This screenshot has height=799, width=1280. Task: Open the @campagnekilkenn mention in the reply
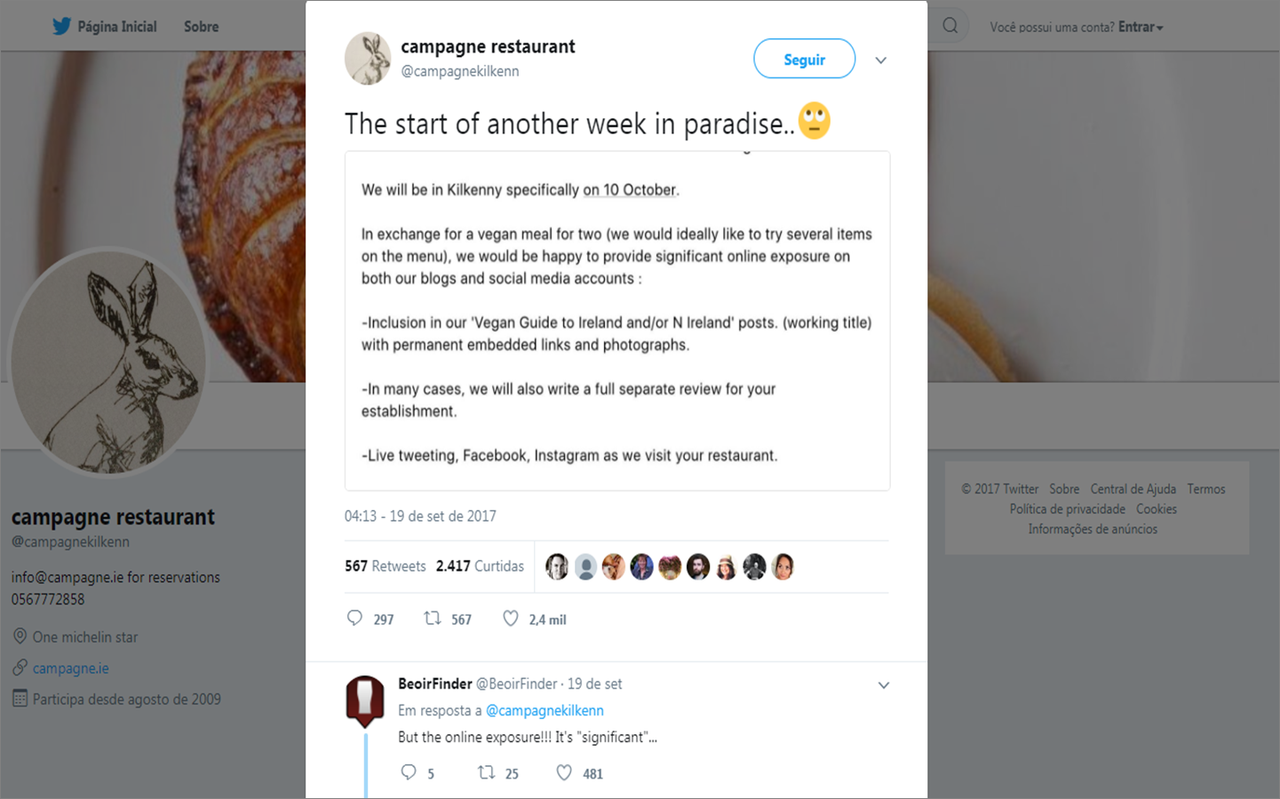[x=544, y=710]
